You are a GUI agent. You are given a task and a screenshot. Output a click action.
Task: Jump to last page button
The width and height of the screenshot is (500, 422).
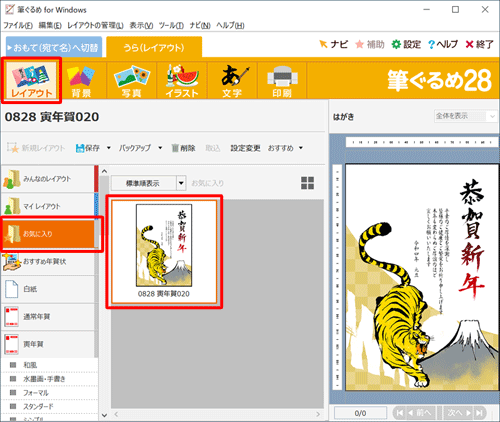tap(479, 413)
